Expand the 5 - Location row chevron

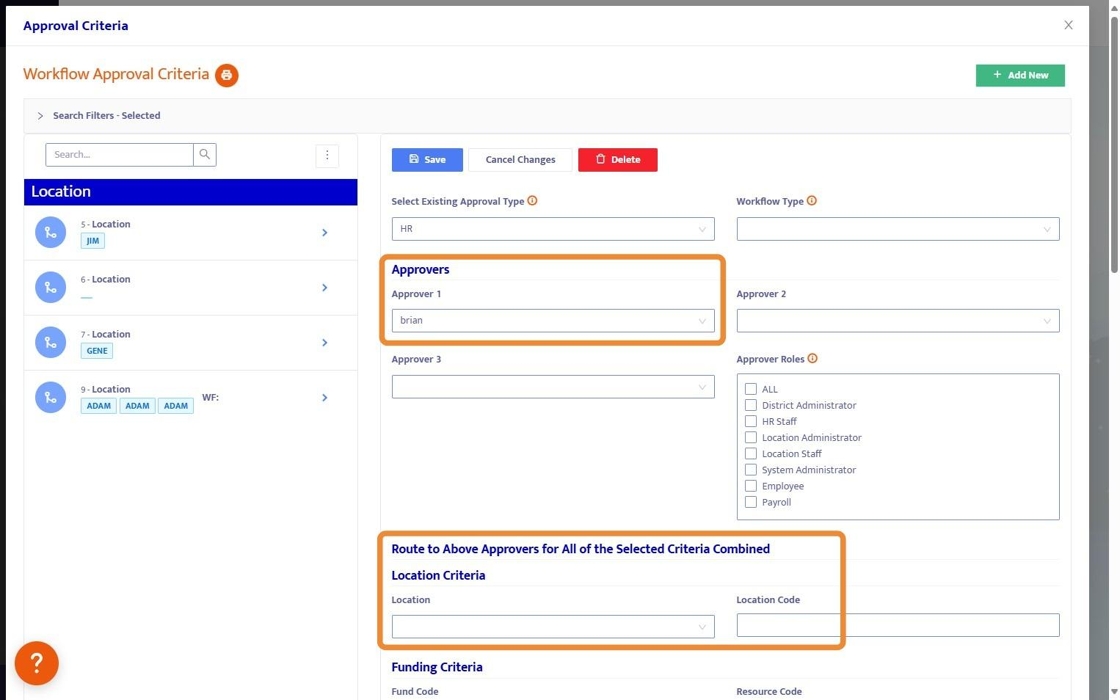point(324,233)
